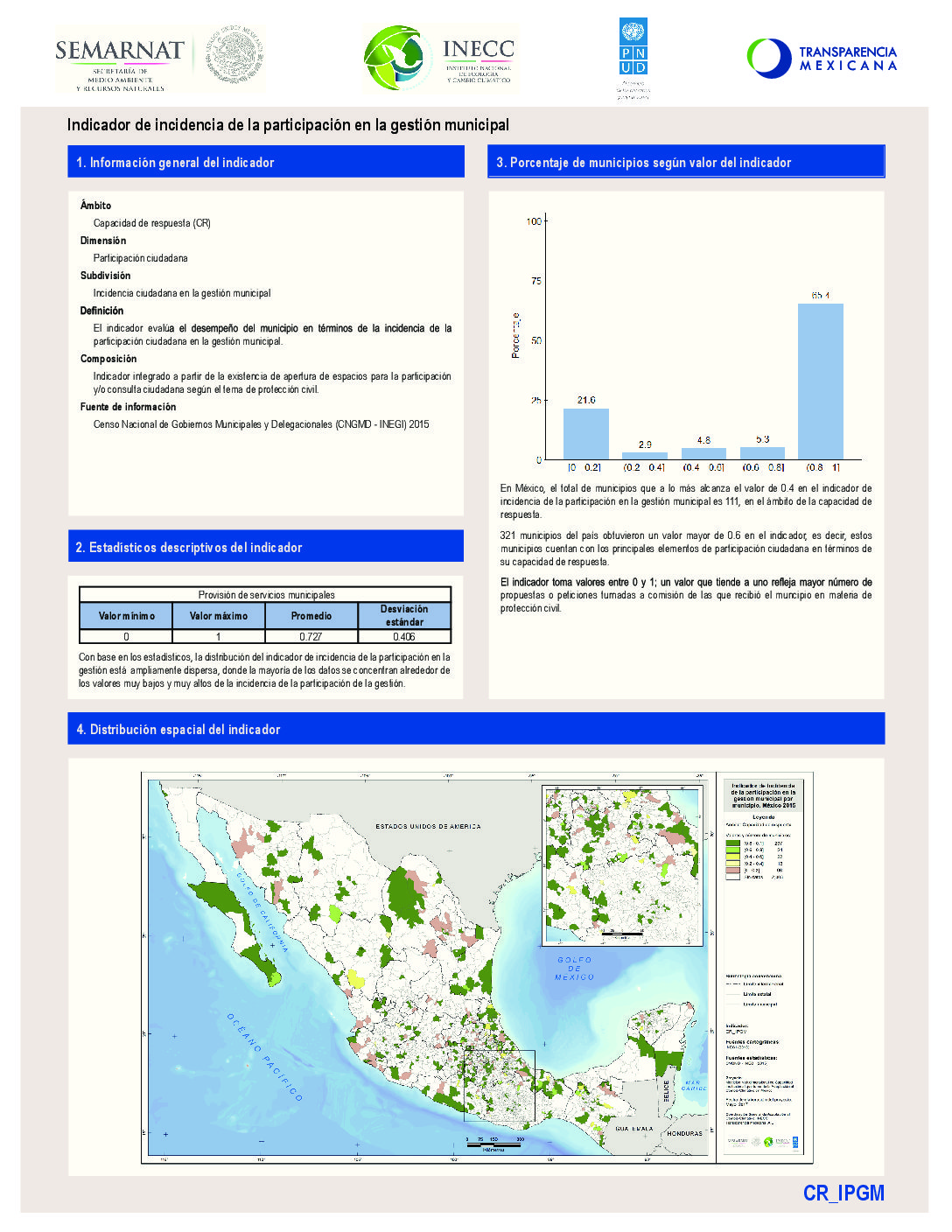Click the minimum value cell showing 0

[x=126, y=637]
